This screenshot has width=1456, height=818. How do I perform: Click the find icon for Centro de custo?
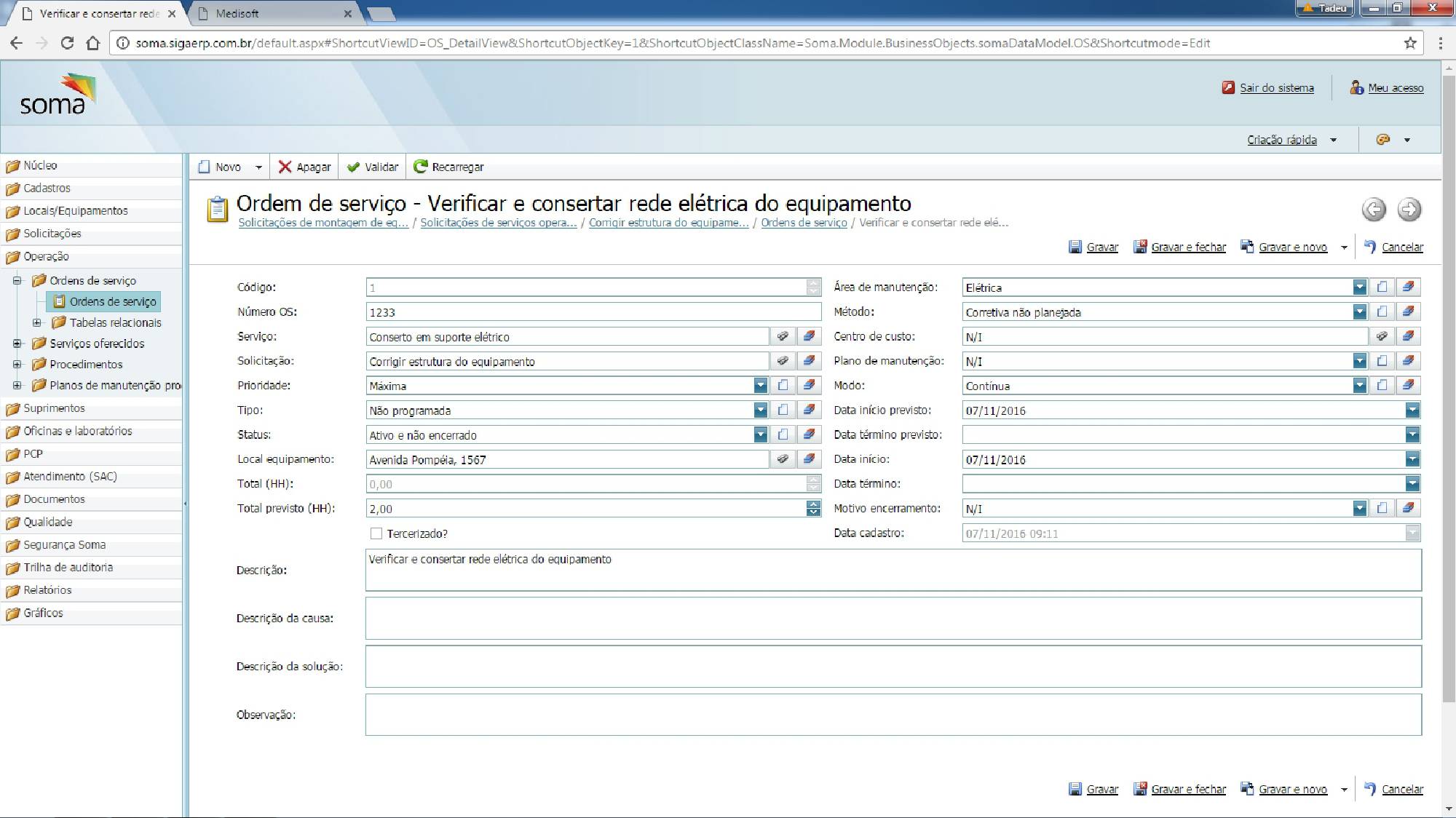(1382, 336)
